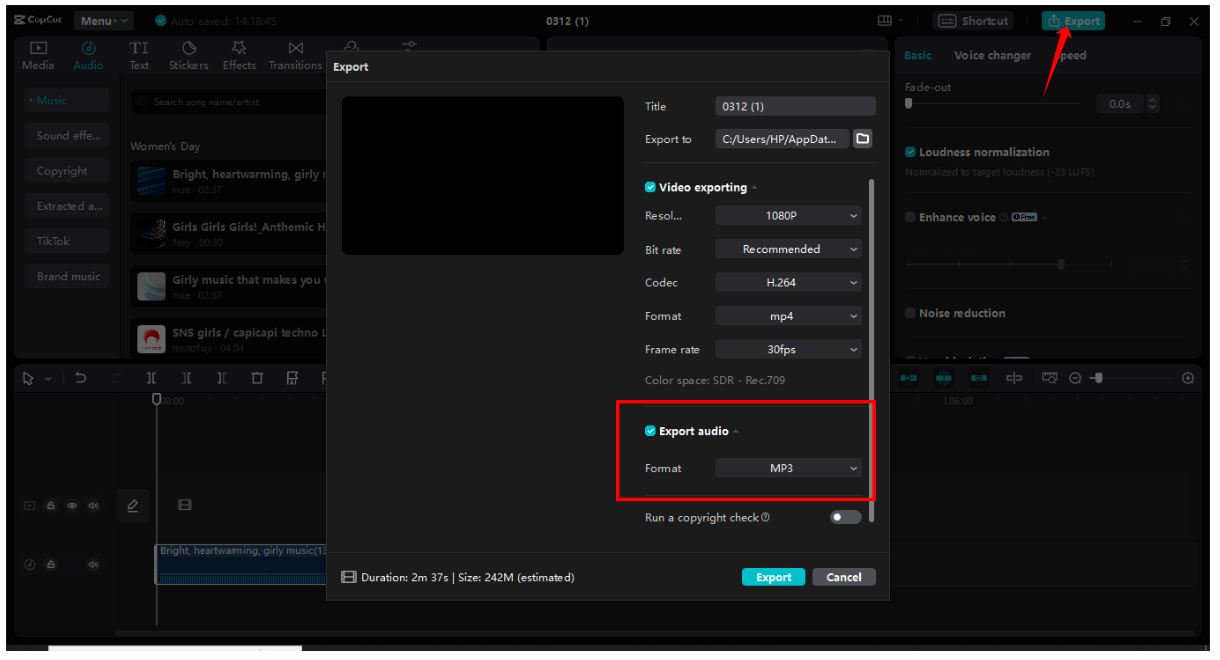This screenshot has height=660, width=1220.
Task: Select the Brand music category
Action: pos(67,276)
